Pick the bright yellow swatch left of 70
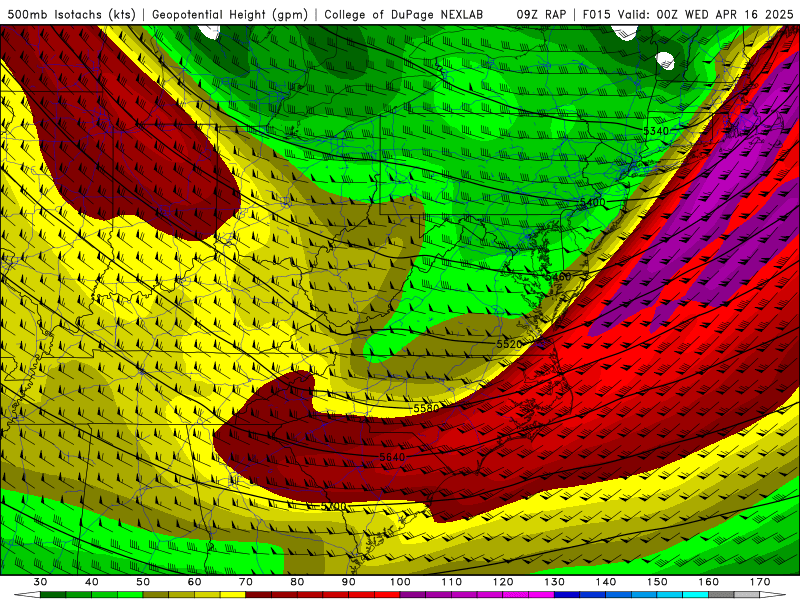The height and width of the screenshot is (600, 800). 233,595
